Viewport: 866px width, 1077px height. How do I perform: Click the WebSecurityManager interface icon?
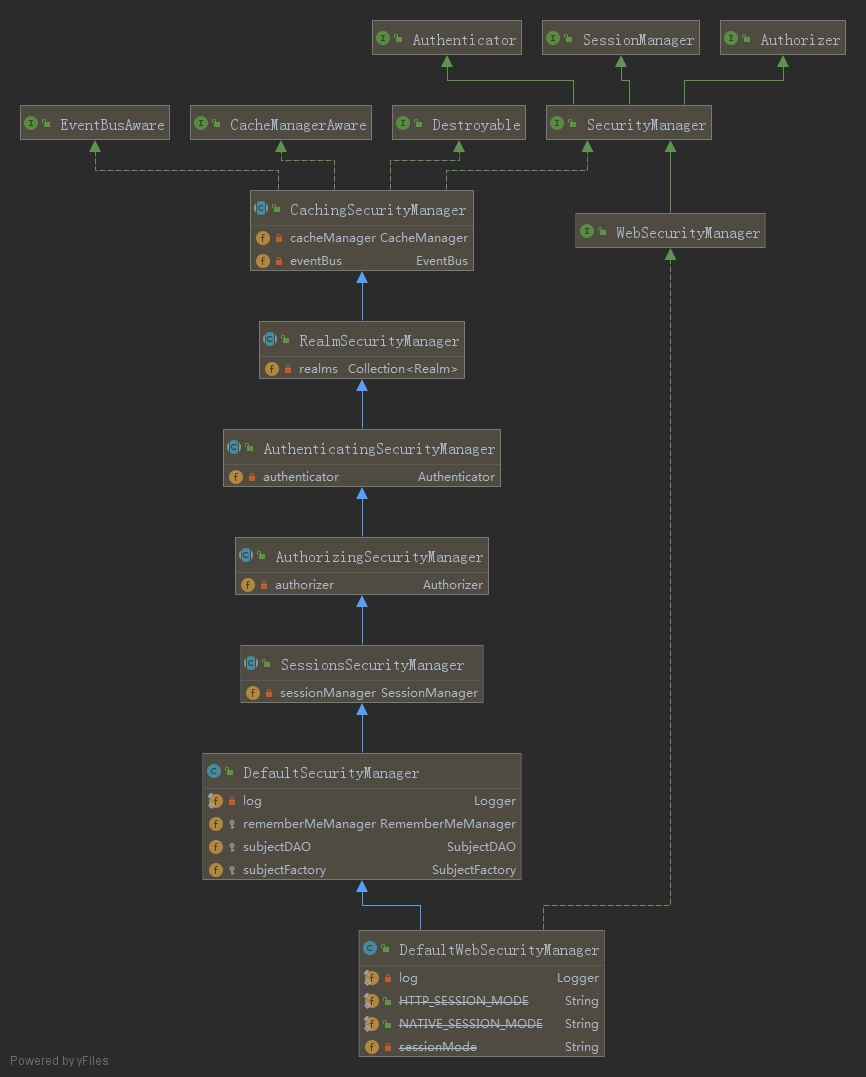pos(587,231)
